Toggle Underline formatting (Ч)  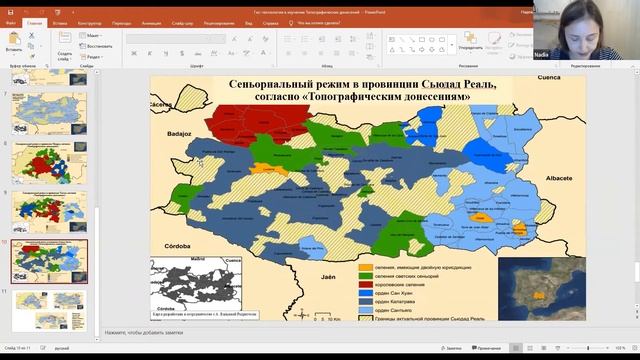coord(166,53)
